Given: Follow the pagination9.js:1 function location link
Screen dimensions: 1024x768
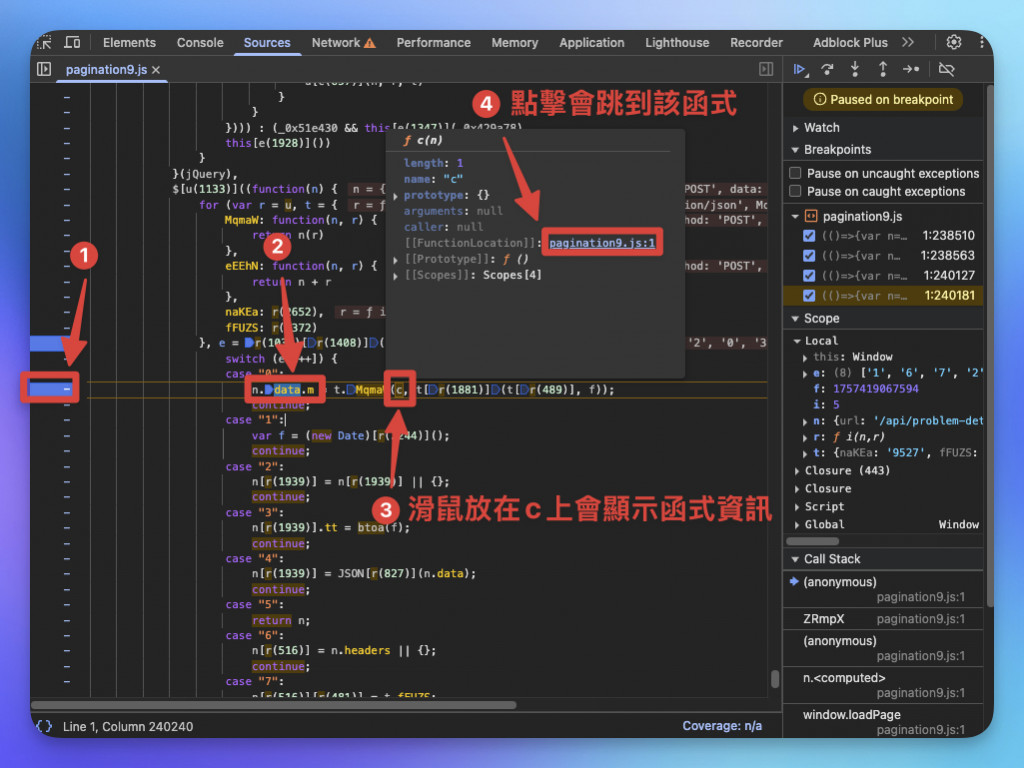Looking at the screenshot, I should click(x=601, y=243).
